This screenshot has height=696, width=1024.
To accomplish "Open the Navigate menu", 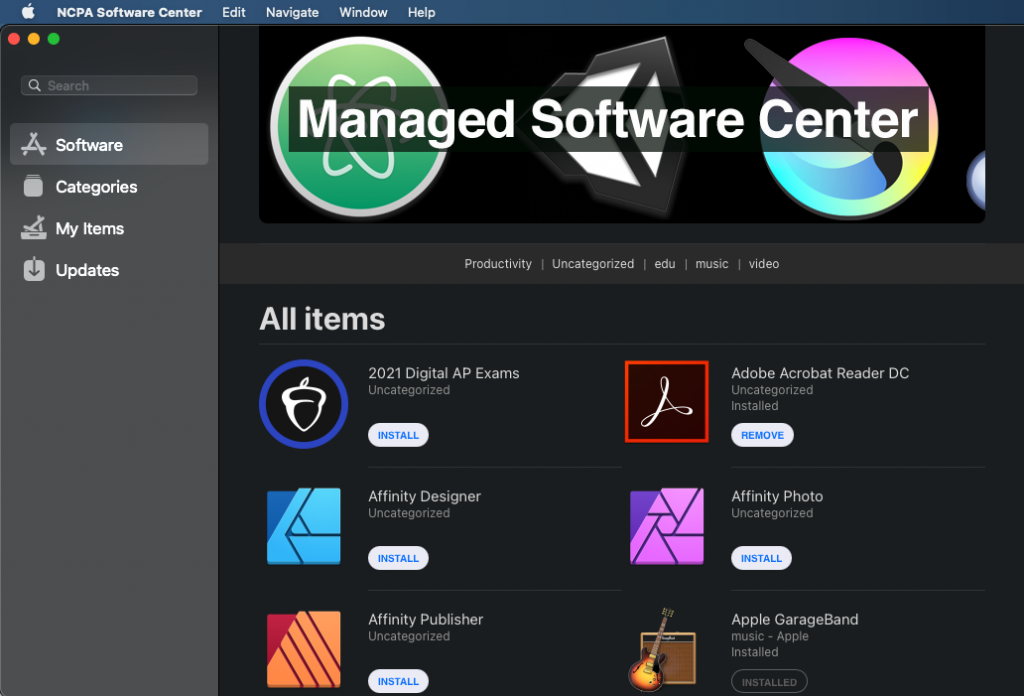I will 292,12.
